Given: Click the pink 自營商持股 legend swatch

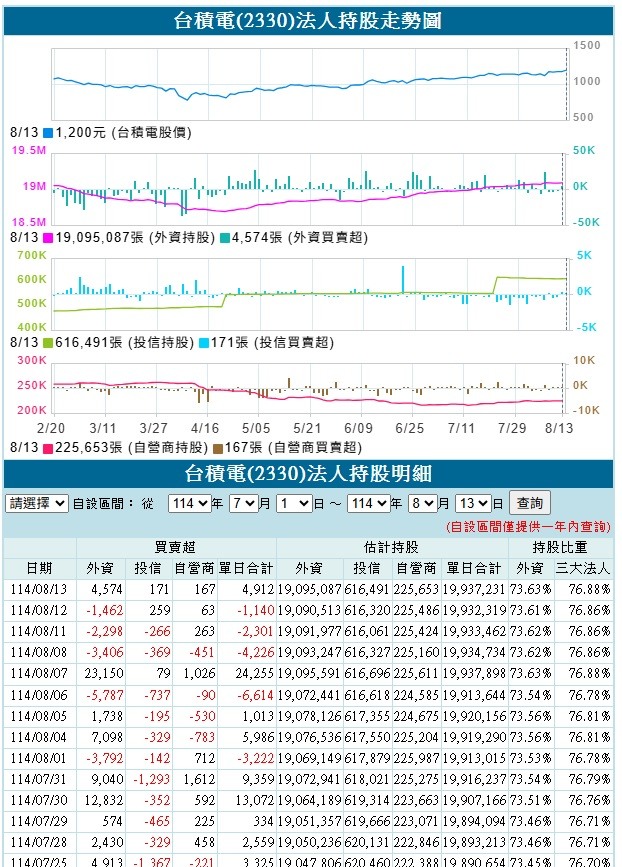Looking at the screenshot, I should (48, 448).
